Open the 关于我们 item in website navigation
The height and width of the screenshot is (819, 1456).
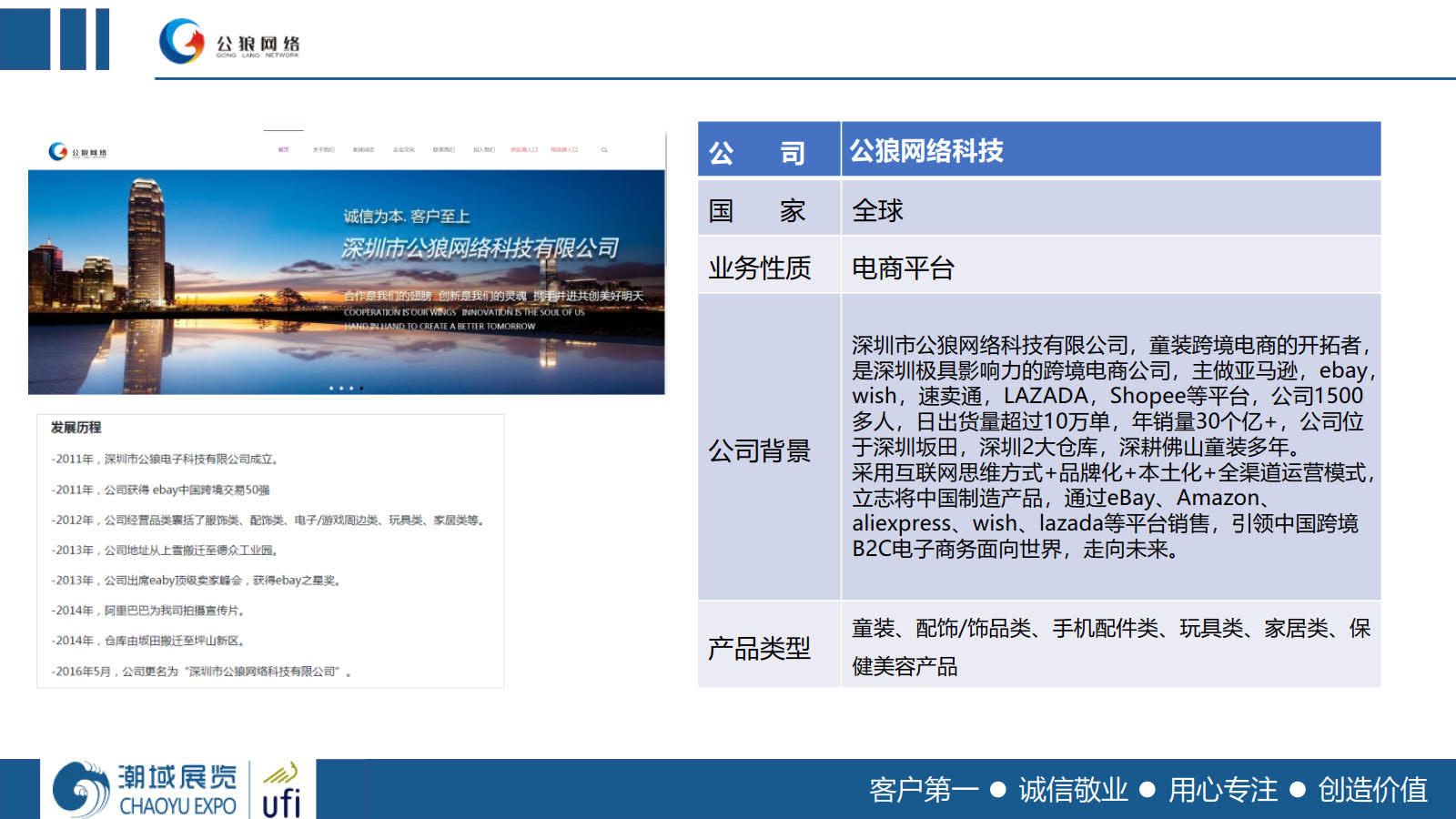pos(323,149)
